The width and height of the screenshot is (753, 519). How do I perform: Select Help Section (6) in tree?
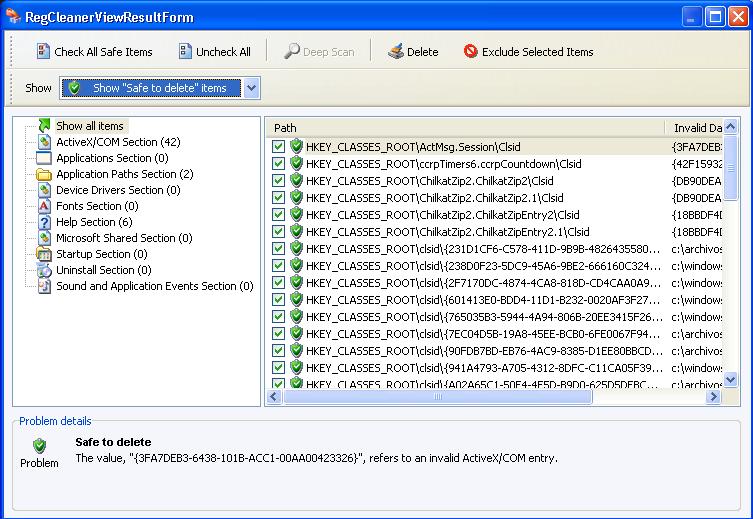pos(94,222)
